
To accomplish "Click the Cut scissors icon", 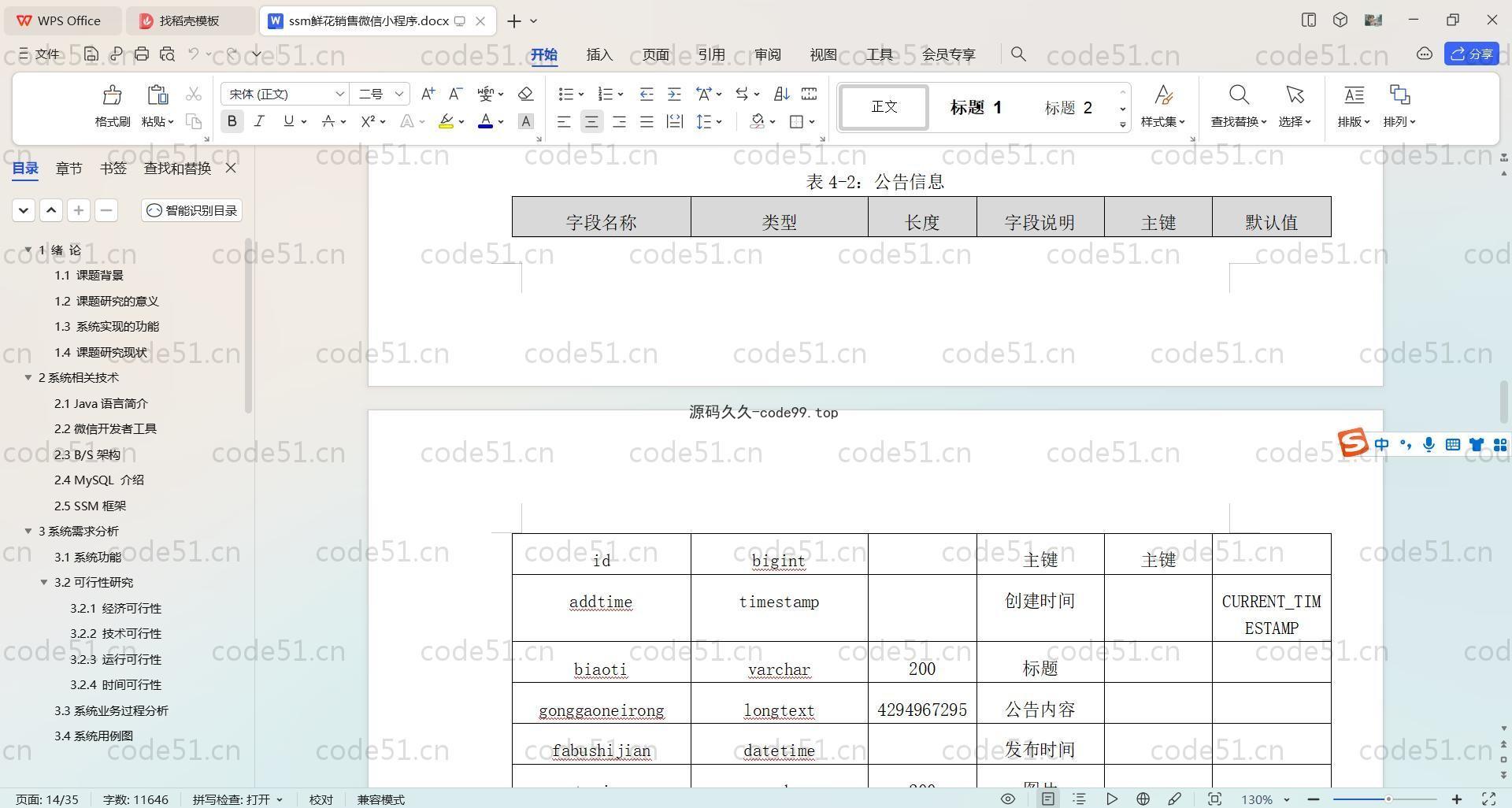I will point(194,94).
